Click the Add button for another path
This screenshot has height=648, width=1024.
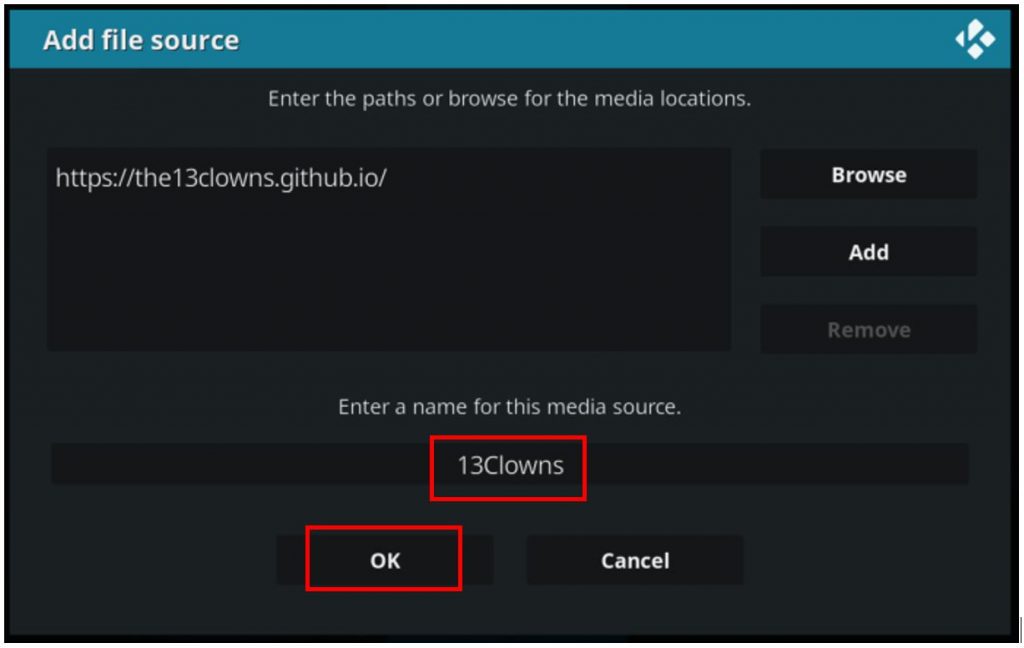869,251
